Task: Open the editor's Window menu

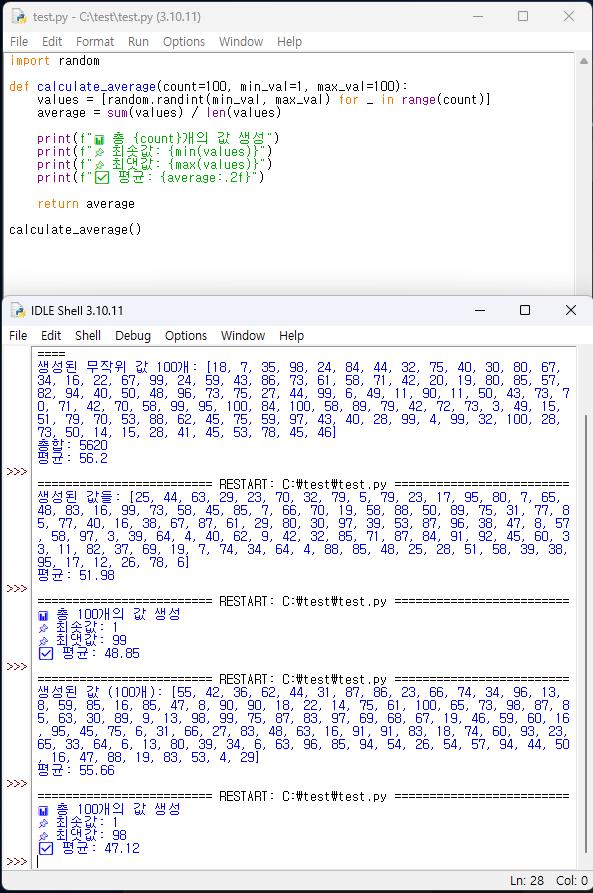Action: [241, 42]
